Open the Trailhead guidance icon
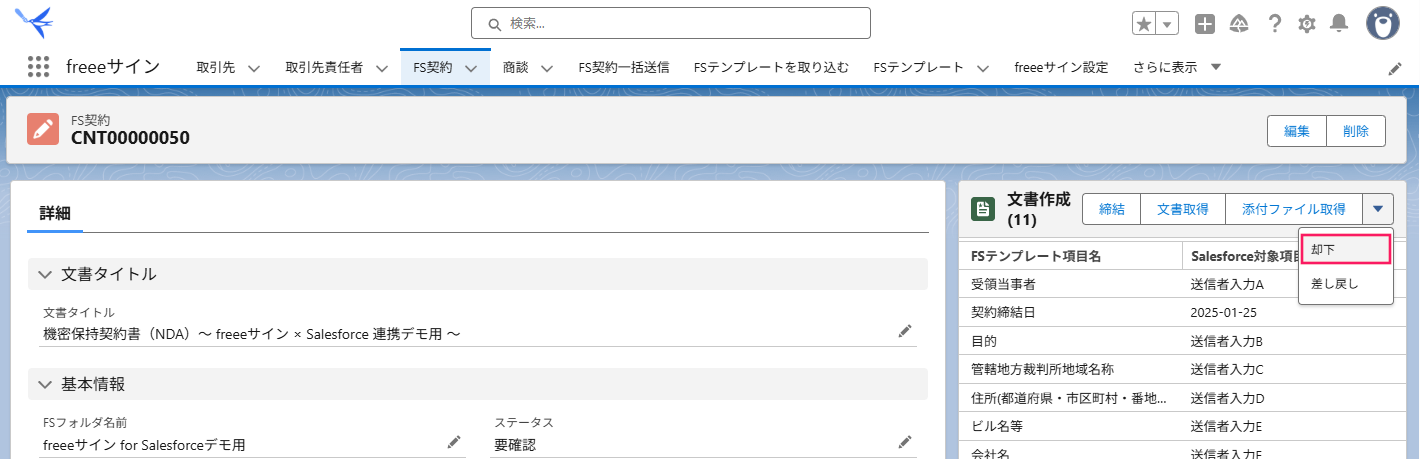 point(1239,24)
